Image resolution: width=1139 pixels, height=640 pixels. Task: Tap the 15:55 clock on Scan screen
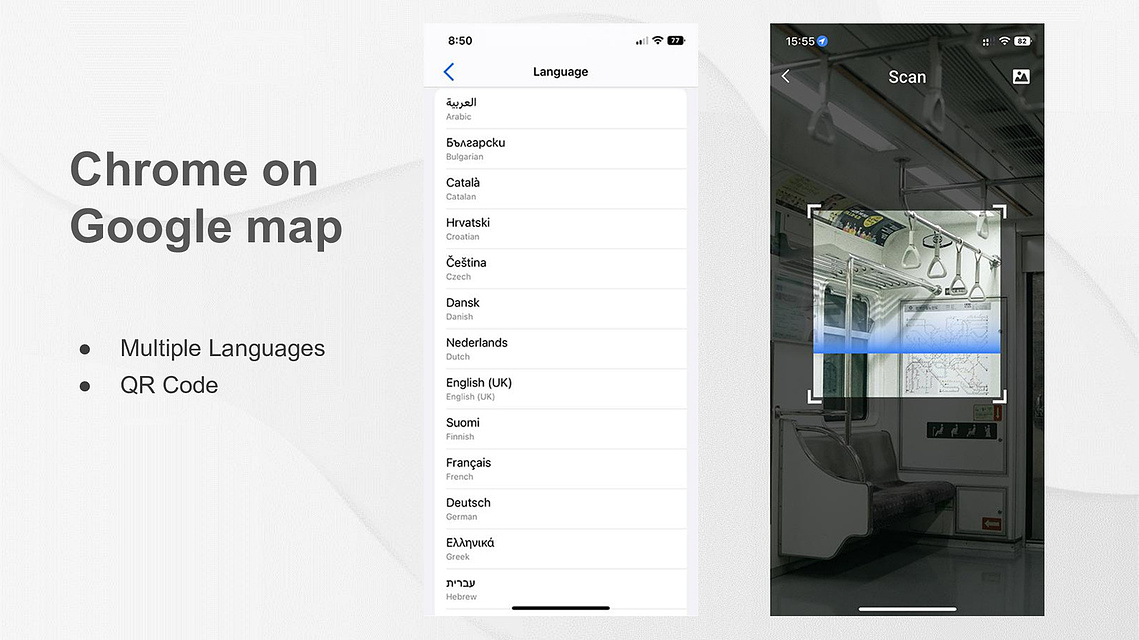[x=800, y=41]
